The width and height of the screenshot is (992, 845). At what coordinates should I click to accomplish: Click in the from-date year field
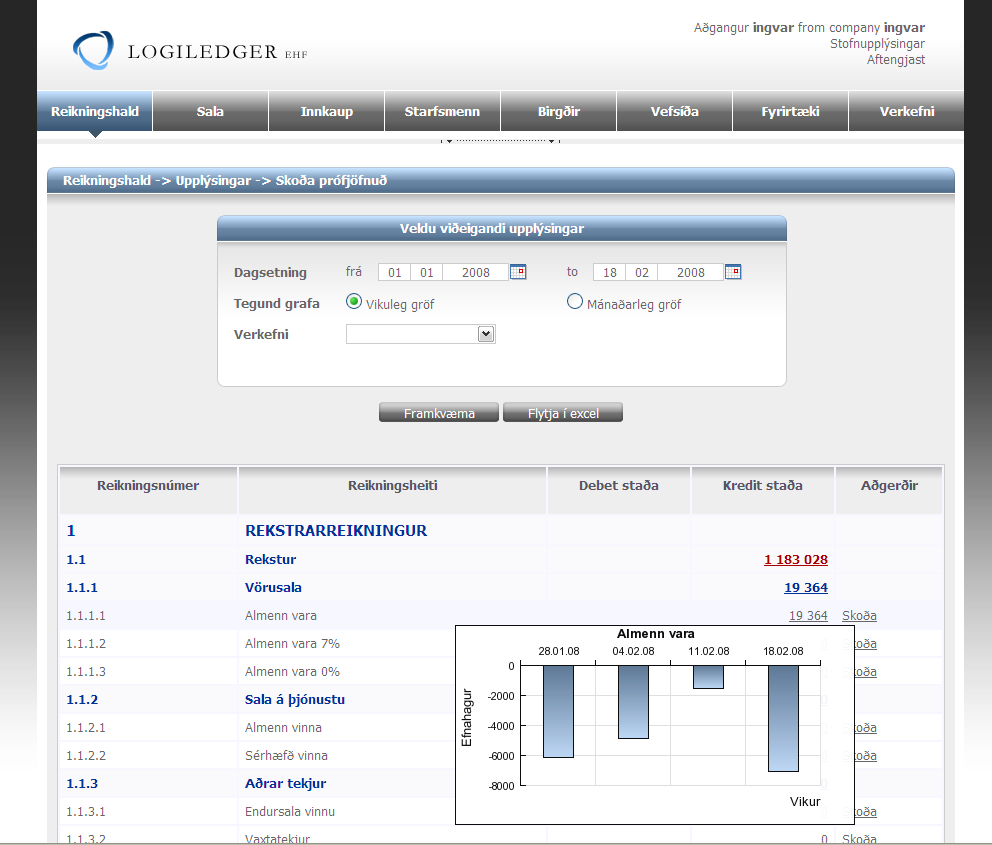tap(476, 272)
